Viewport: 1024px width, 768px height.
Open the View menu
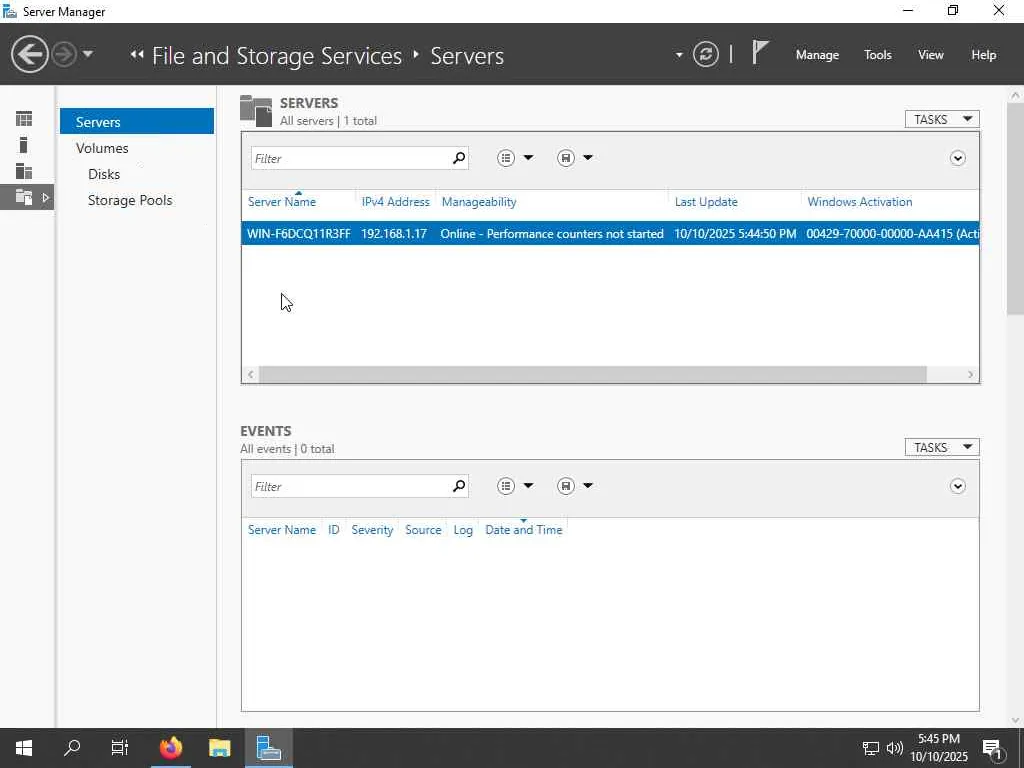click(x=930, y=55)
